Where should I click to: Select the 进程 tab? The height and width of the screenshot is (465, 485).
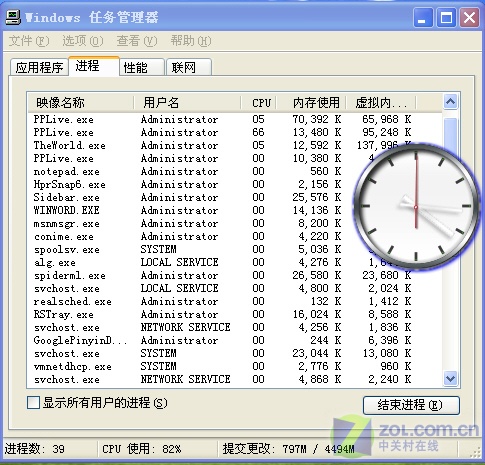(94, 66)
